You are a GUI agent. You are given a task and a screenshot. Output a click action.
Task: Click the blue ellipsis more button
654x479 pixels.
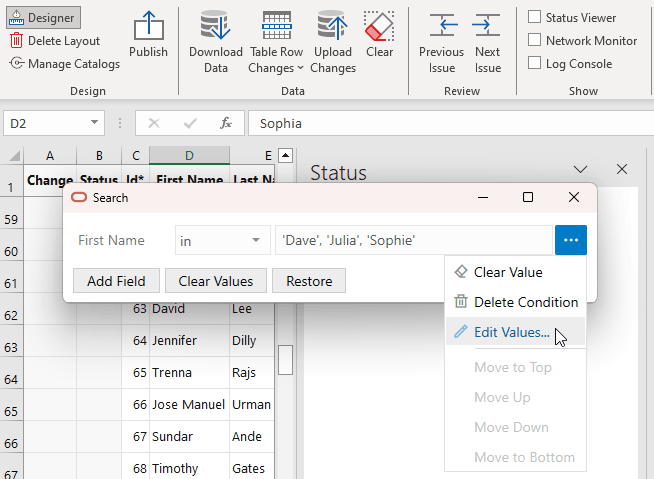click(571, 240)
